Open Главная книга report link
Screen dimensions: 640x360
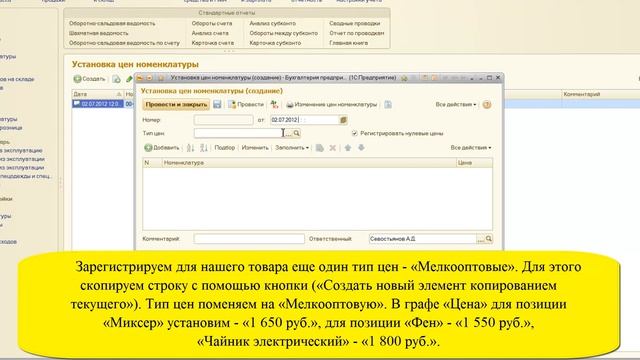click(x=348, y=43)
